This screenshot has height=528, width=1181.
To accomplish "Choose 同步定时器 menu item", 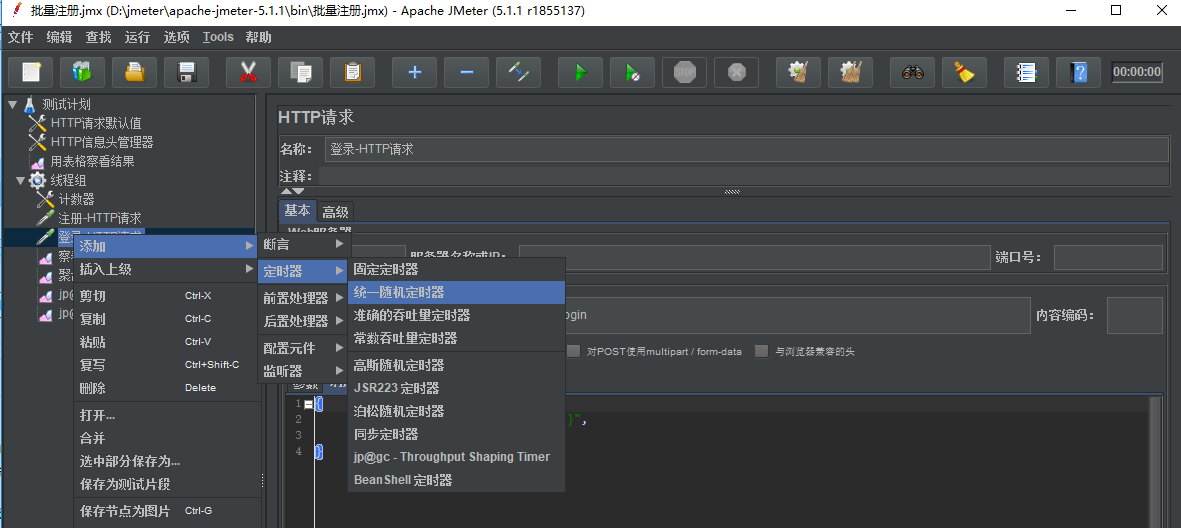I will pyautogui.click(x=456, y=435).
